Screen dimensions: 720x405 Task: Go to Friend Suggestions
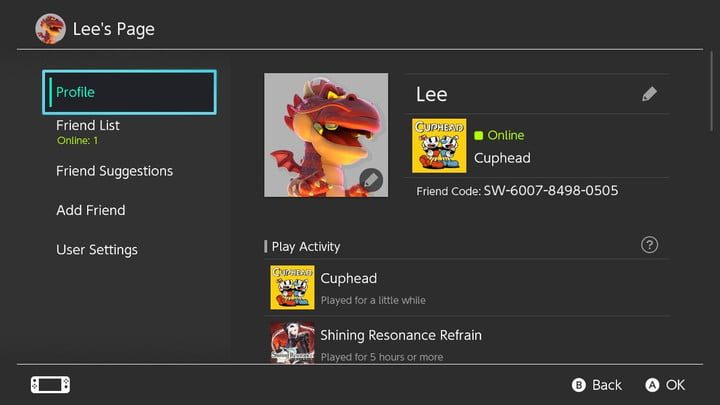(x=114, y=171)
